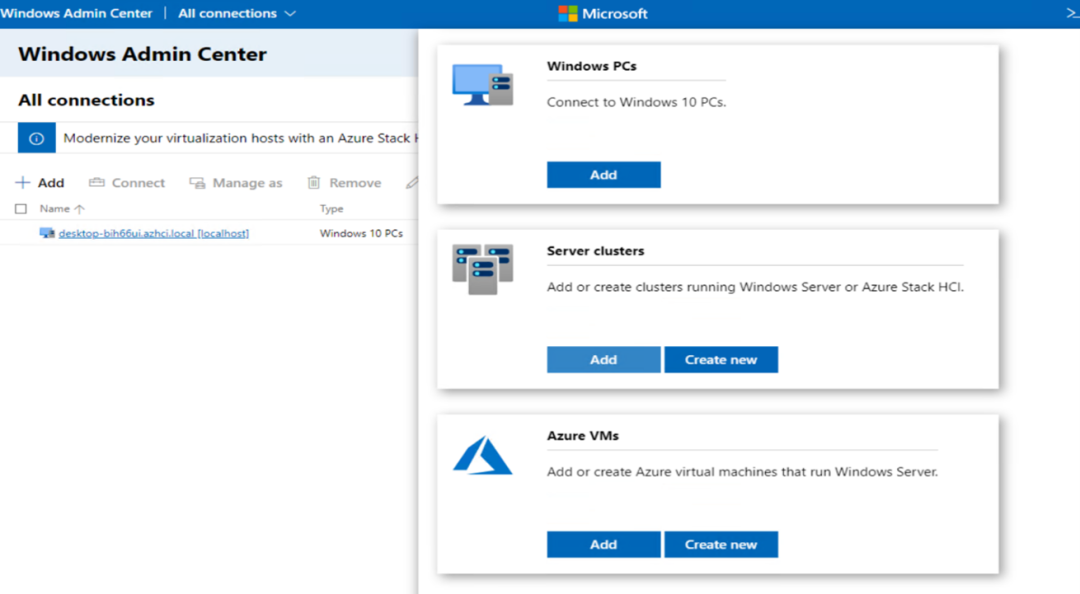
Task: Click 'Add or create Azure virtual machines' description
Action: tap(742, 472)
